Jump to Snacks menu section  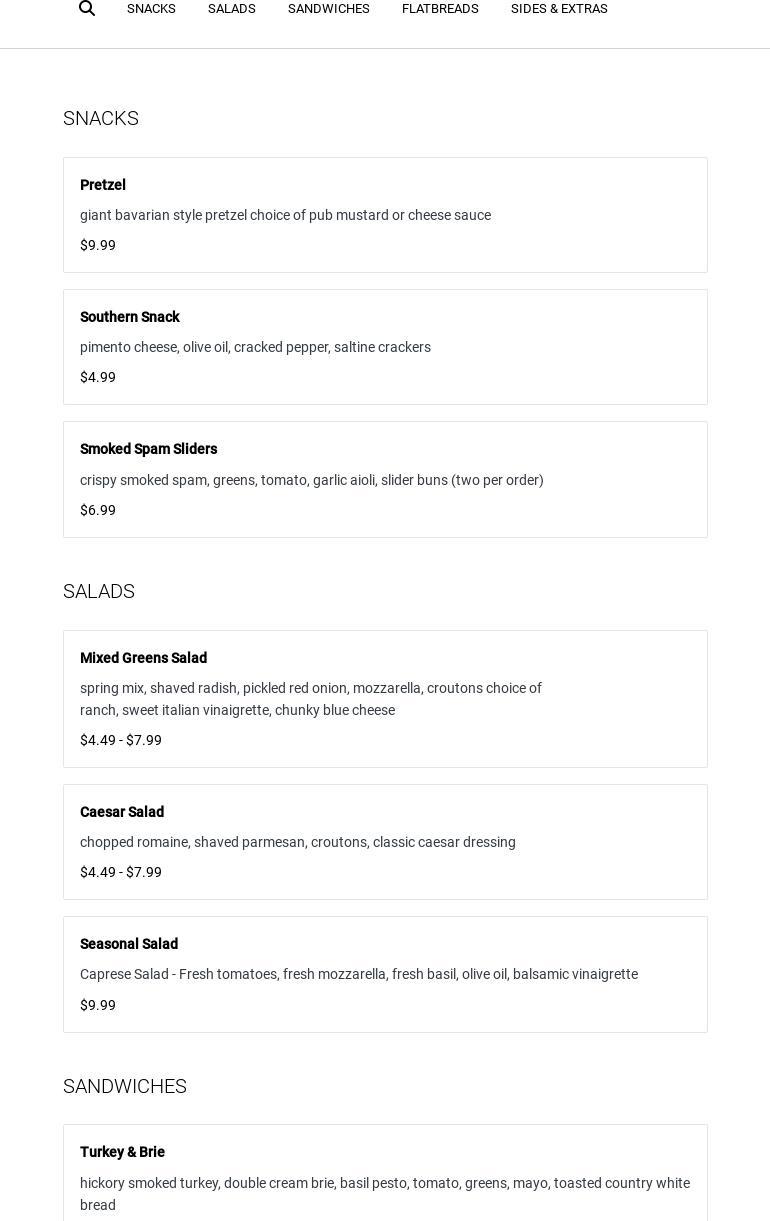151,9
